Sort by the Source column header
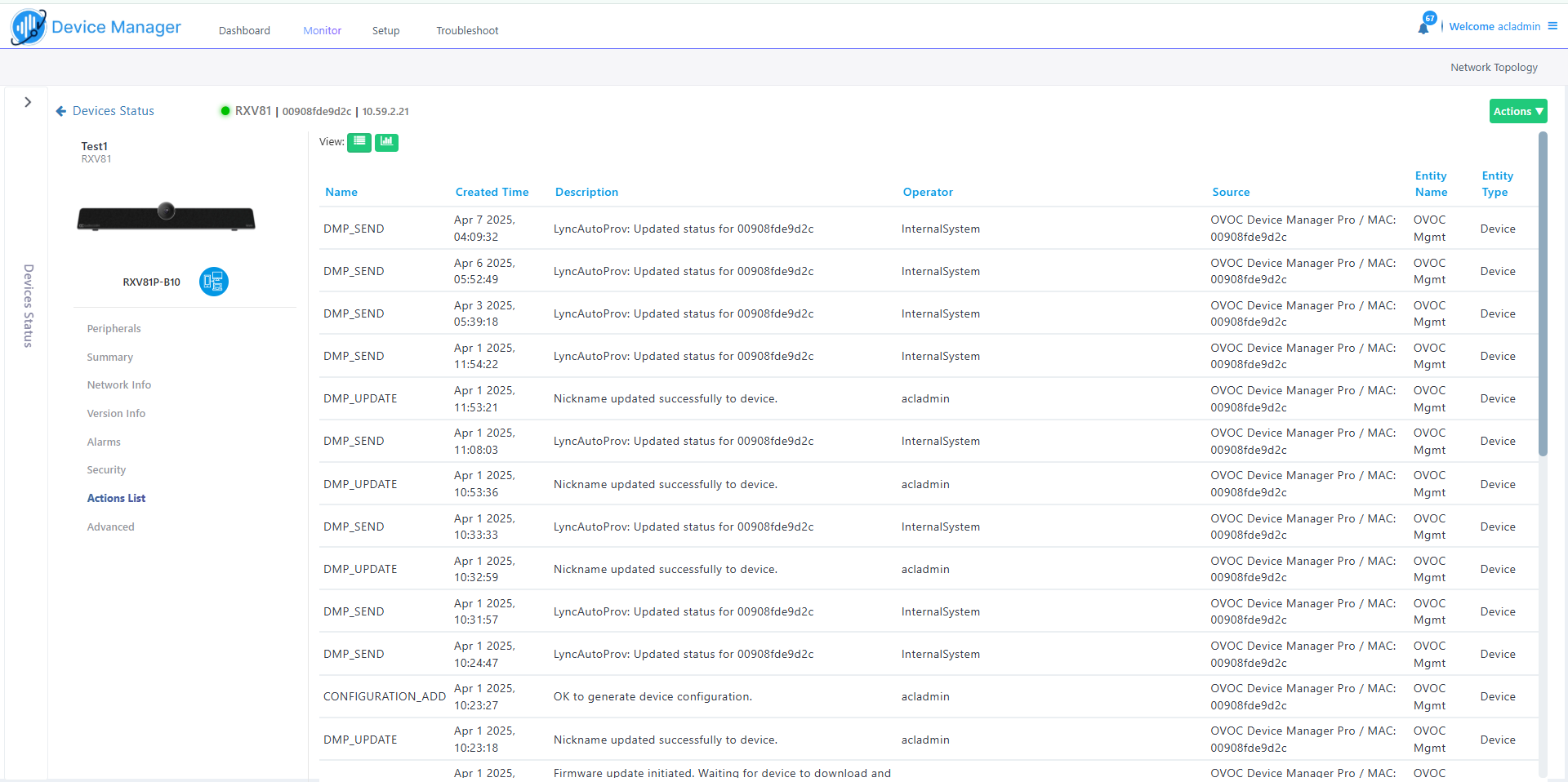The width and height of the screenshot is (1568, 782). 1231,192
